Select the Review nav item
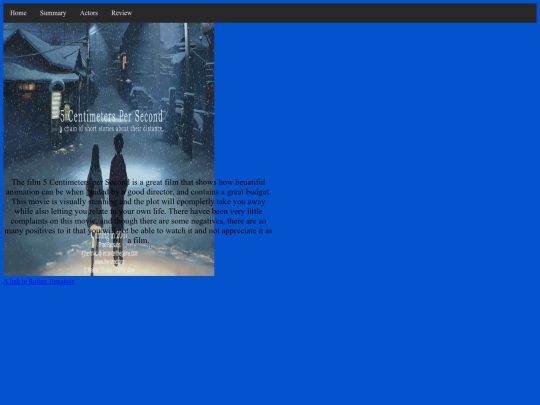Viewport: 540px width, 405px height. (x=122, y=13)
